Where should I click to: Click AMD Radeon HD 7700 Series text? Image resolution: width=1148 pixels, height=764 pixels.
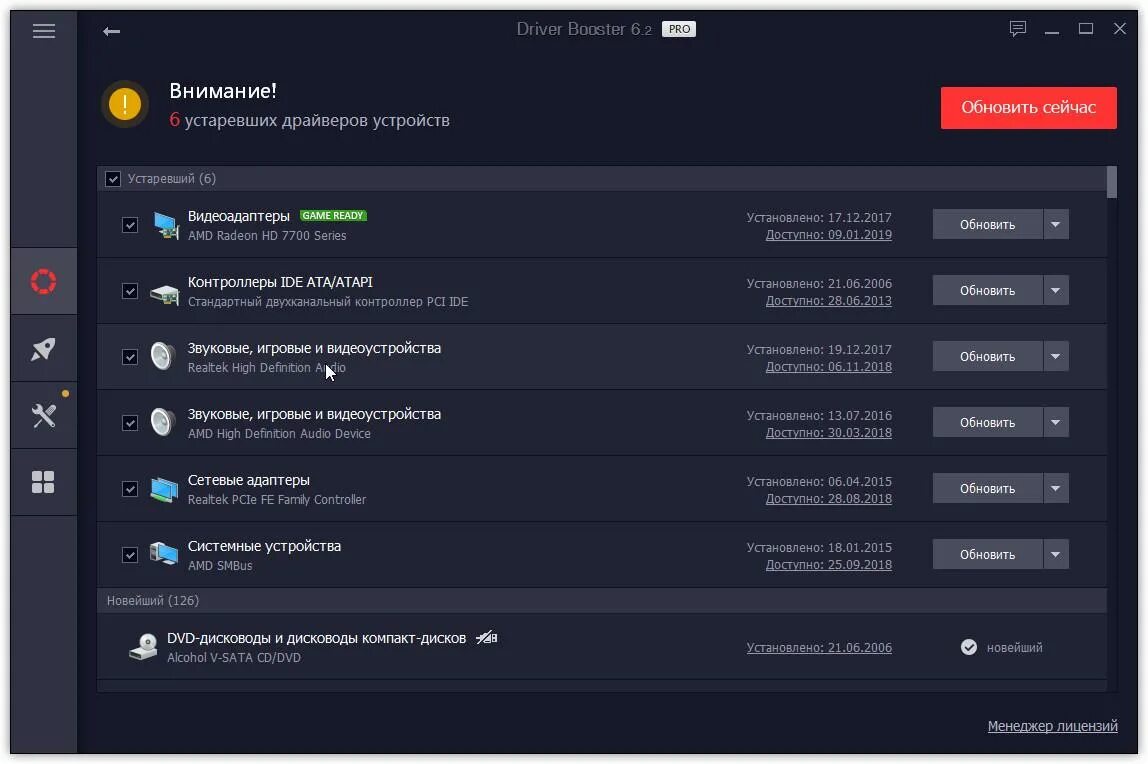click(x=267, y=236)
